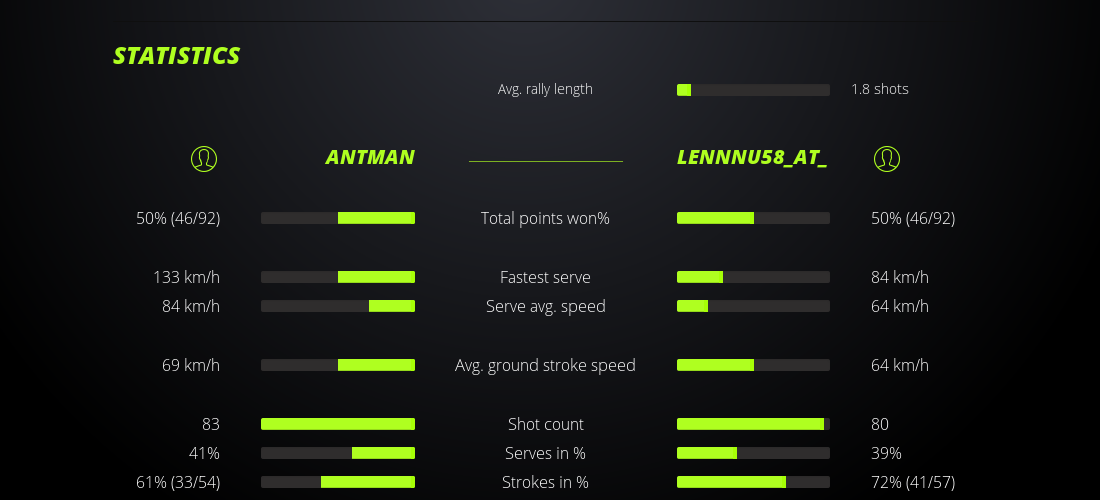Click the STATISTICS heading
1100x500 pixels.
tap(177, 56)
